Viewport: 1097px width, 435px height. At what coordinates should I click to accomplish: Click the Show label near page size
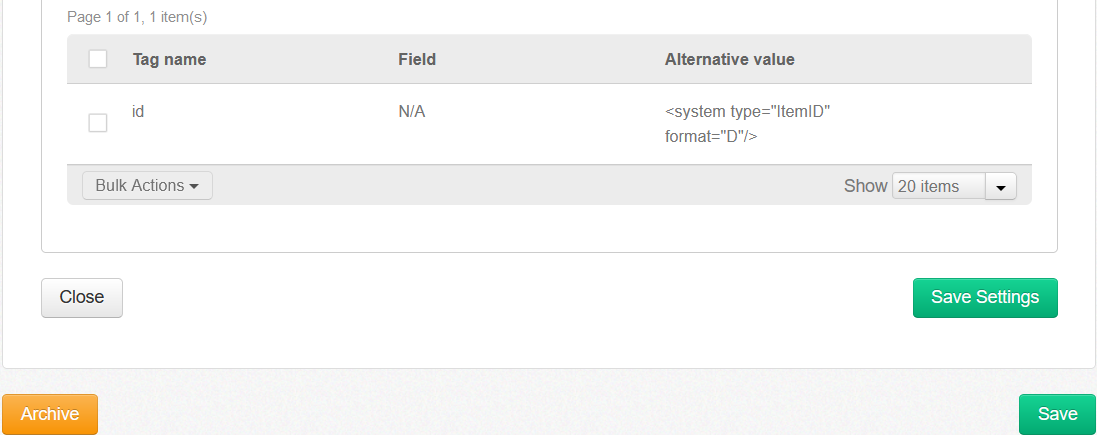(865, 186)
